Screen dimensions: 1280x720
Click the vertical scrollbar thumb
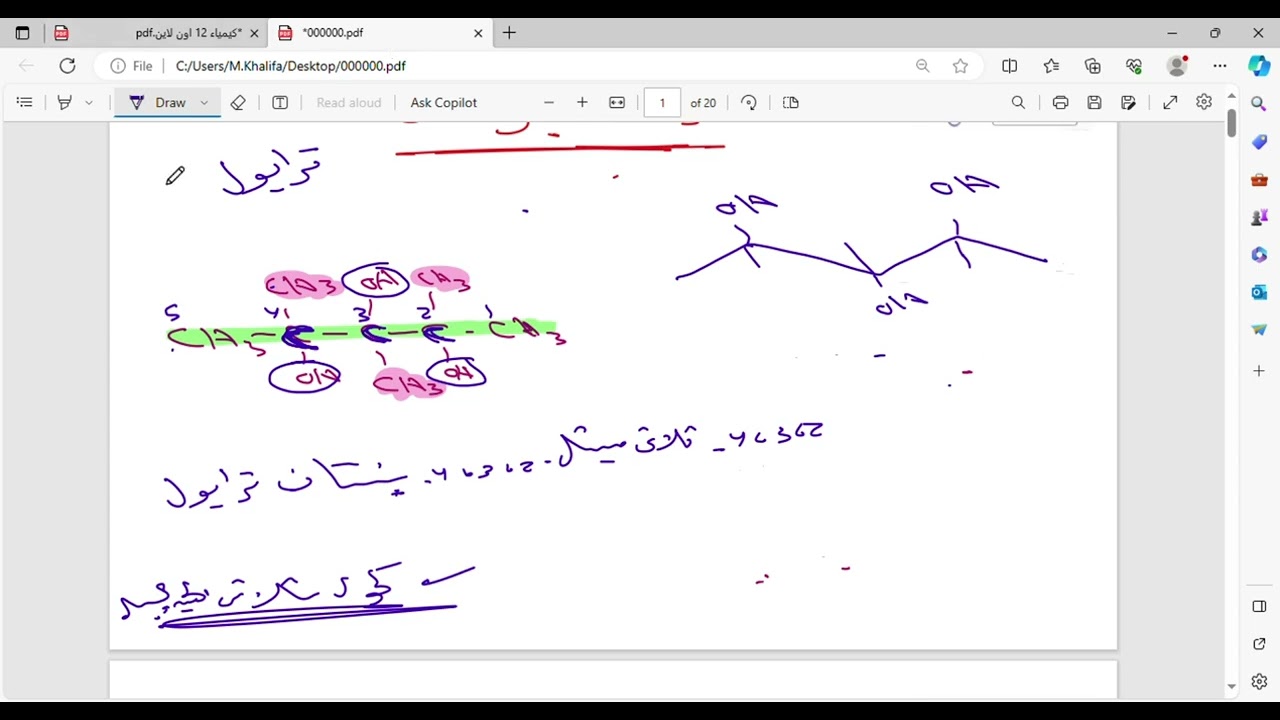[1232, 123]
